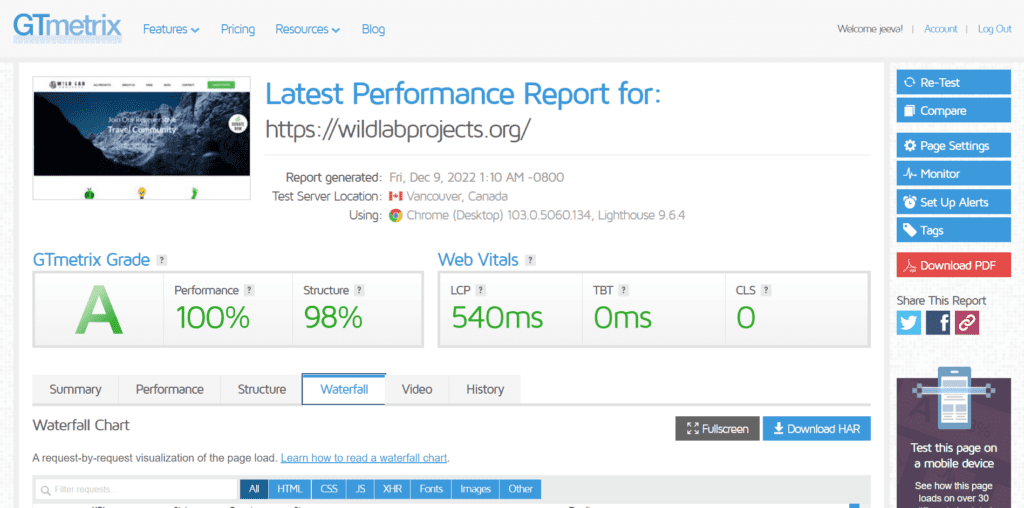Switch to the Summary tab
Image resolution: width=1024 pixels, height=508 pixels.
(x=75, y=390)
